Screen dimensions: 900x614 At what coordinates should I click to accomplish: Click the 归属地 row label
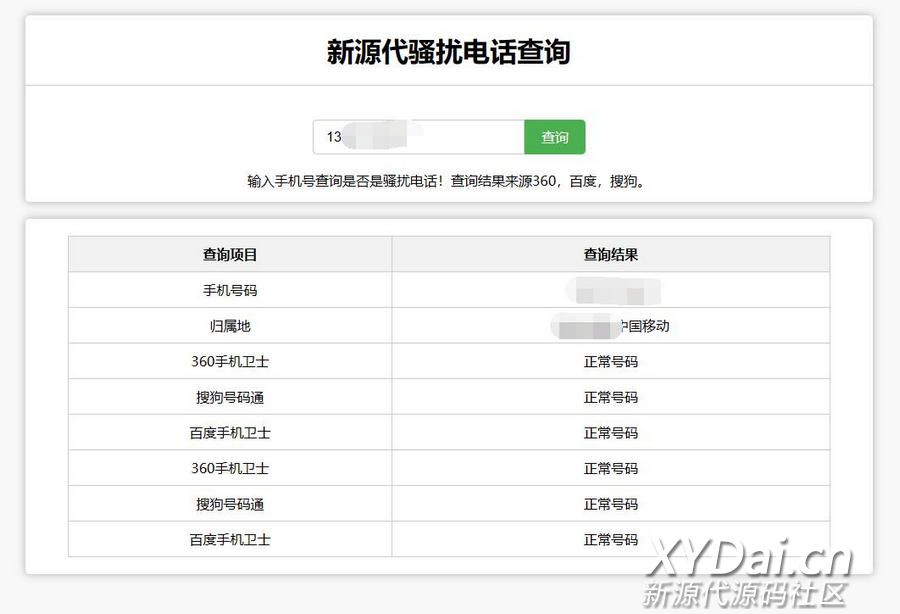230,326
